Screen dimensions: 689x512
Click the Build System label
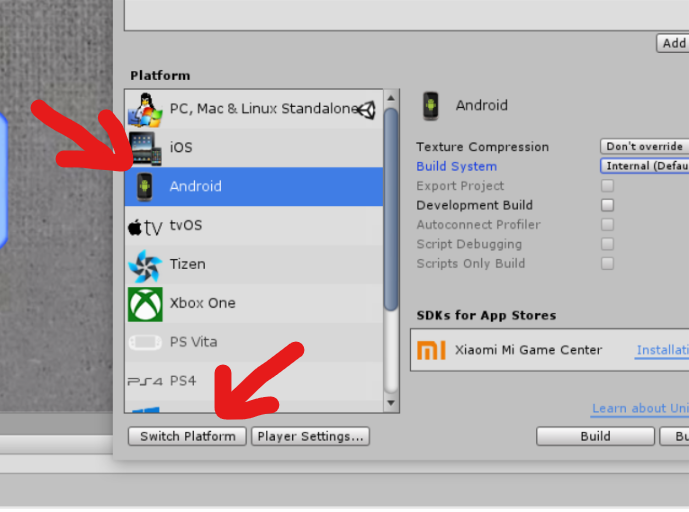coord(457,167)
